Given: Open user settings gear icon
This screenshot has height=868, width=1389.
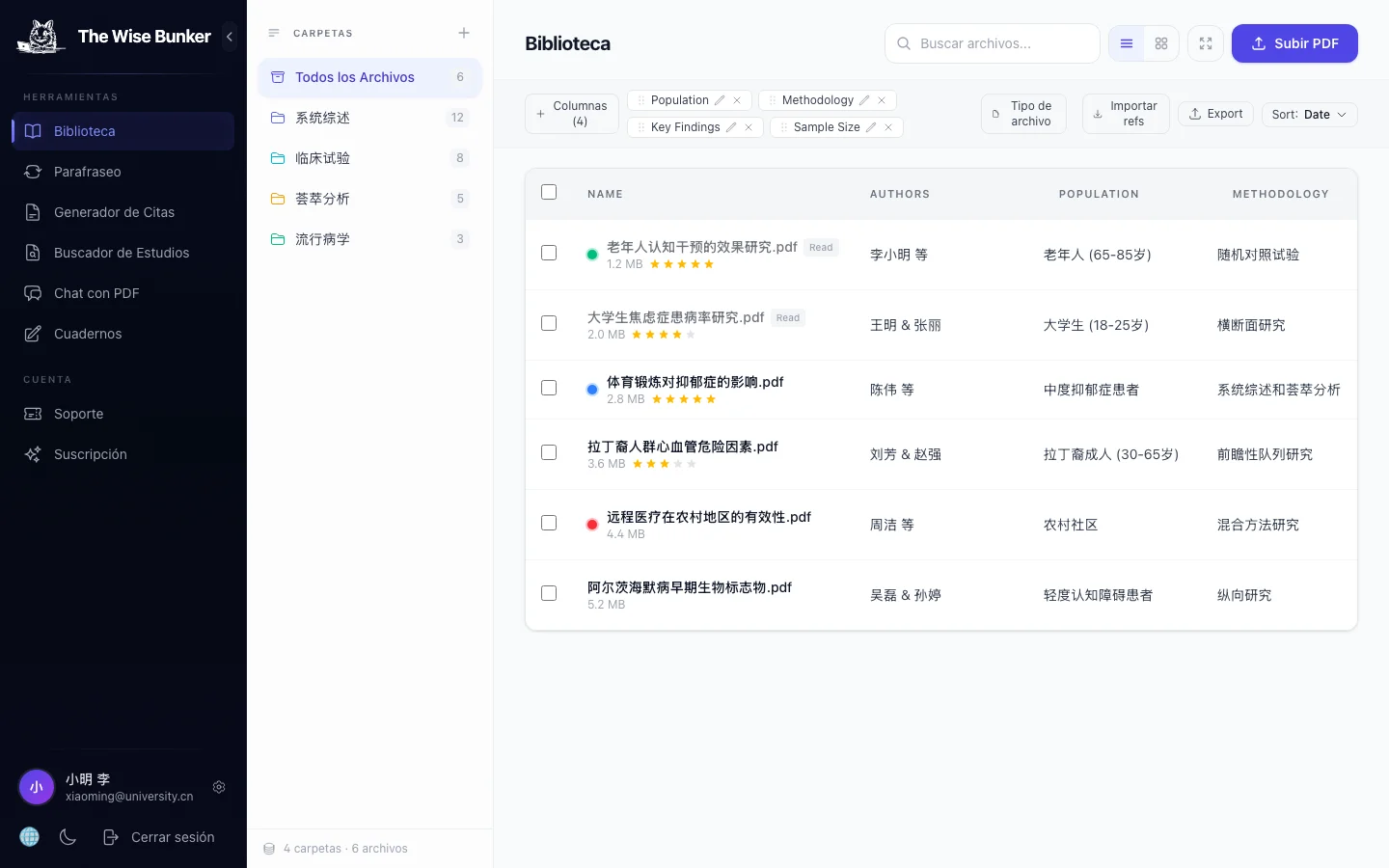Looking at the screenshot, I should pos(219,787).
